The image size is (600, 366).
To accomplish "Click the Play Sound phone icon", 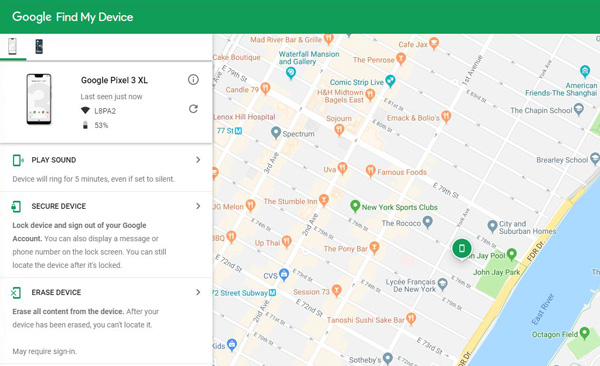I will [18, 160].
